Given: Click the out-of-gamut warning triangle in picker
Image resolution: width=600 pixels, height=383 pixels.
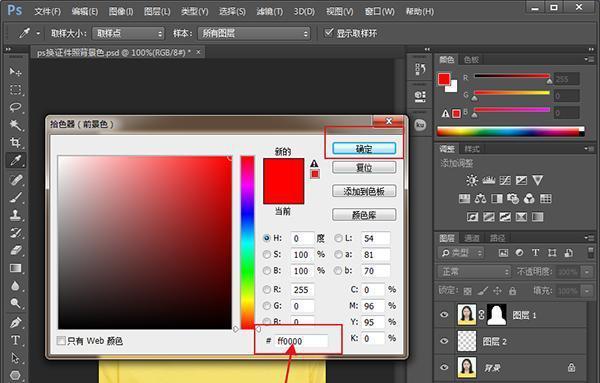Looking at the screenshot, I should (314, 163).
